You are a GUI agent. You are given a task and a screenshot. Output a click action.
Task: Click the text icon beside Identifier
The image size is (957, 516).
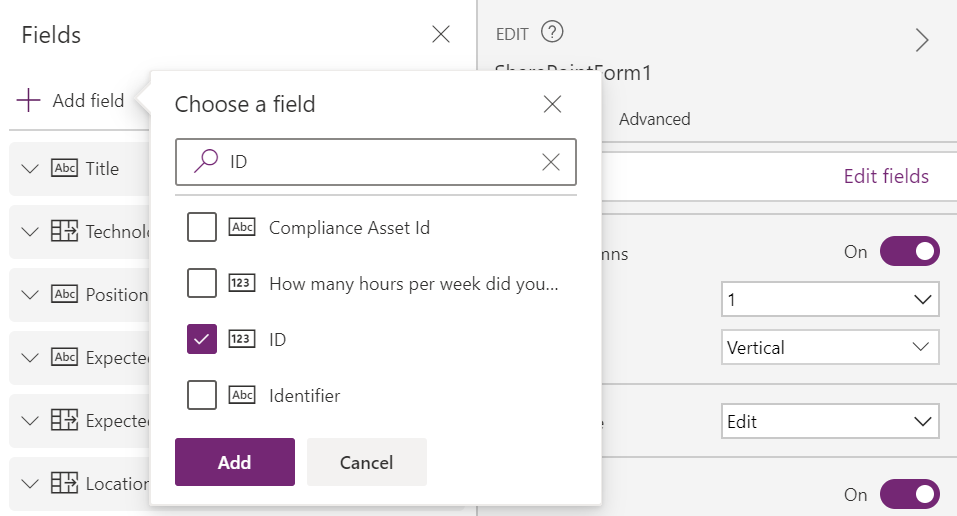[242, 395]
